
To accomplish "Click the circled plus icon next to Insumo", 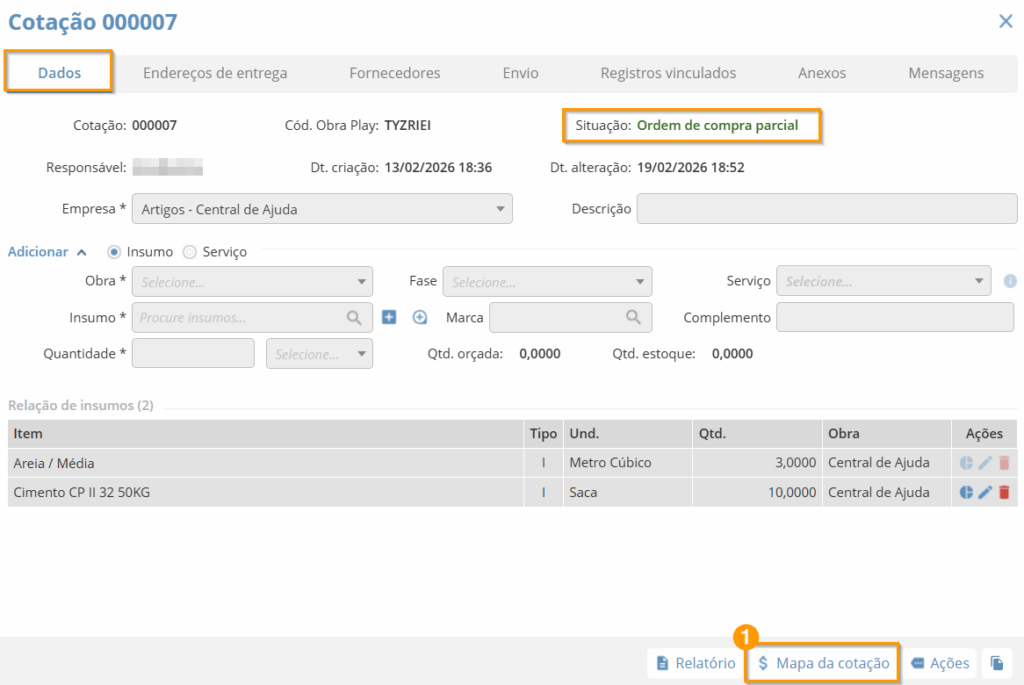I will [420, 317].
